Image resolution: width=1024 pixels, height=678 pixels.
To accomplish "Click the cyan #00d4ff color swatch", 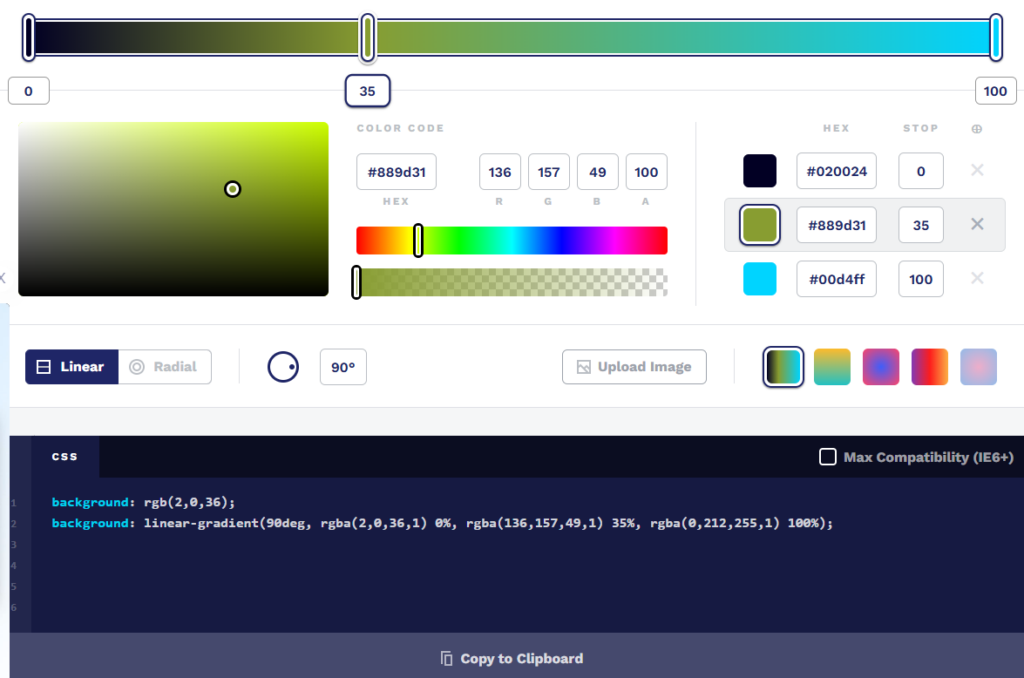I will point(760,279).
